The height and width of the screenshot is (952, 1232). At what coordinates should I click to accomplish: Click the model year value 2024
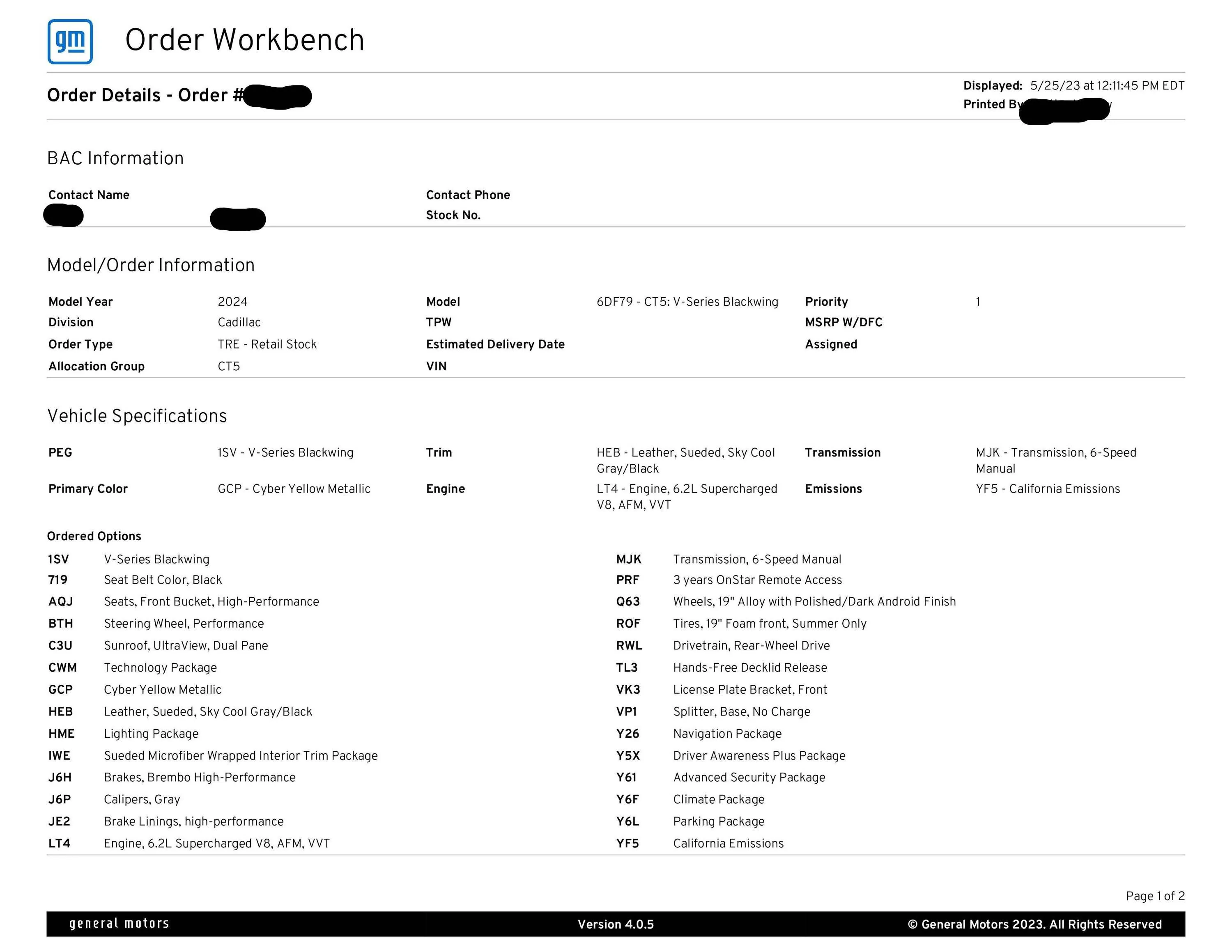[232, 302]
